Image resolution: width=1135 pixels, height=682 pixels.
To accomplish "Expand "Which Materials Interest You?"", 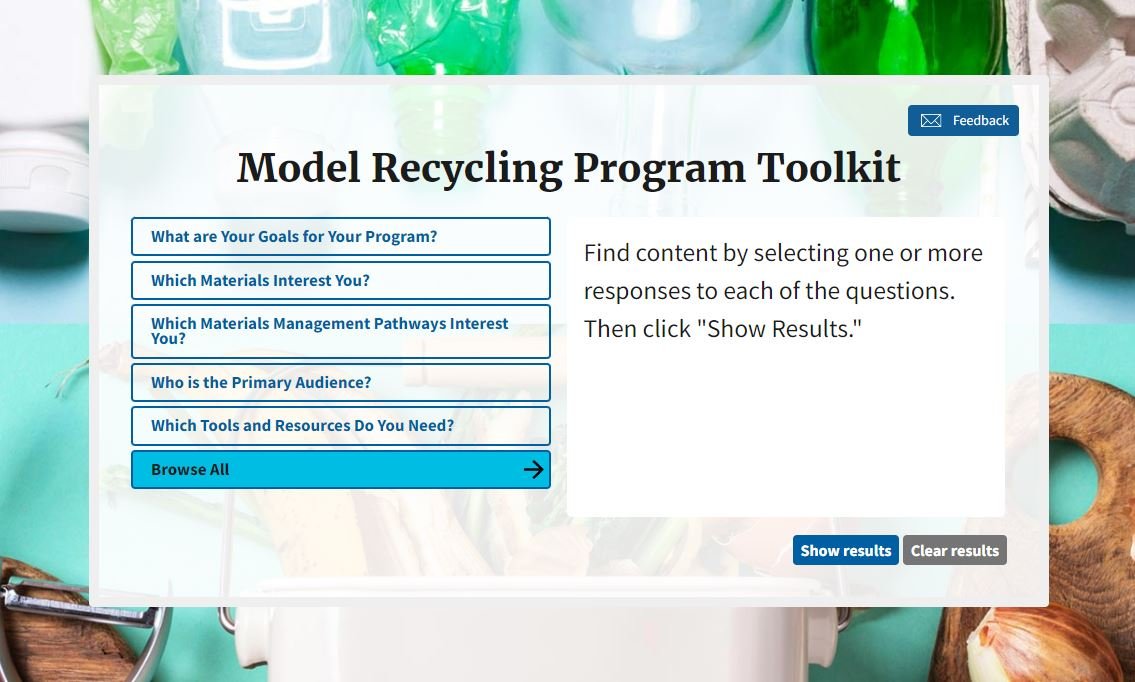I will point(340,280).
